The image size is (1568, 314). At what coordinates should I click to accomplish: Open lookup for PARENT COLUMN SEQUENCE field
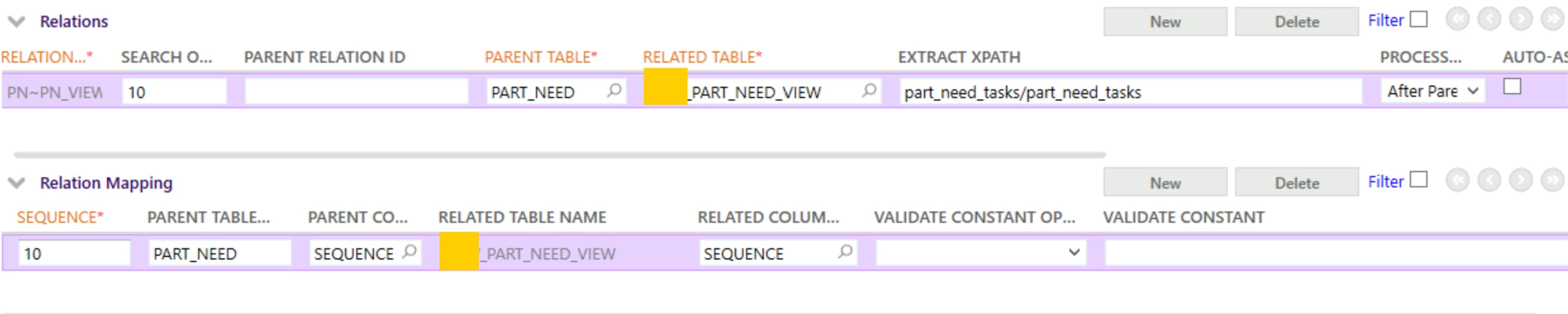pos(409,252)
